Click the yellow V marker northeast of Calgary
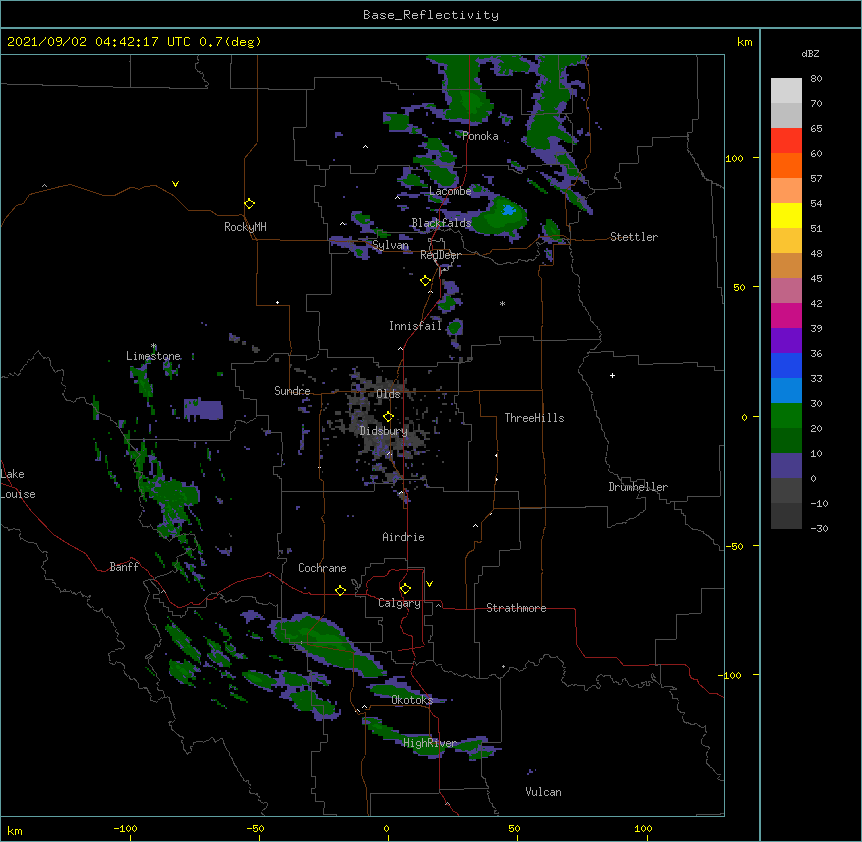The width and height of the screenshot is (862, 842). click(x=429, y=584)
